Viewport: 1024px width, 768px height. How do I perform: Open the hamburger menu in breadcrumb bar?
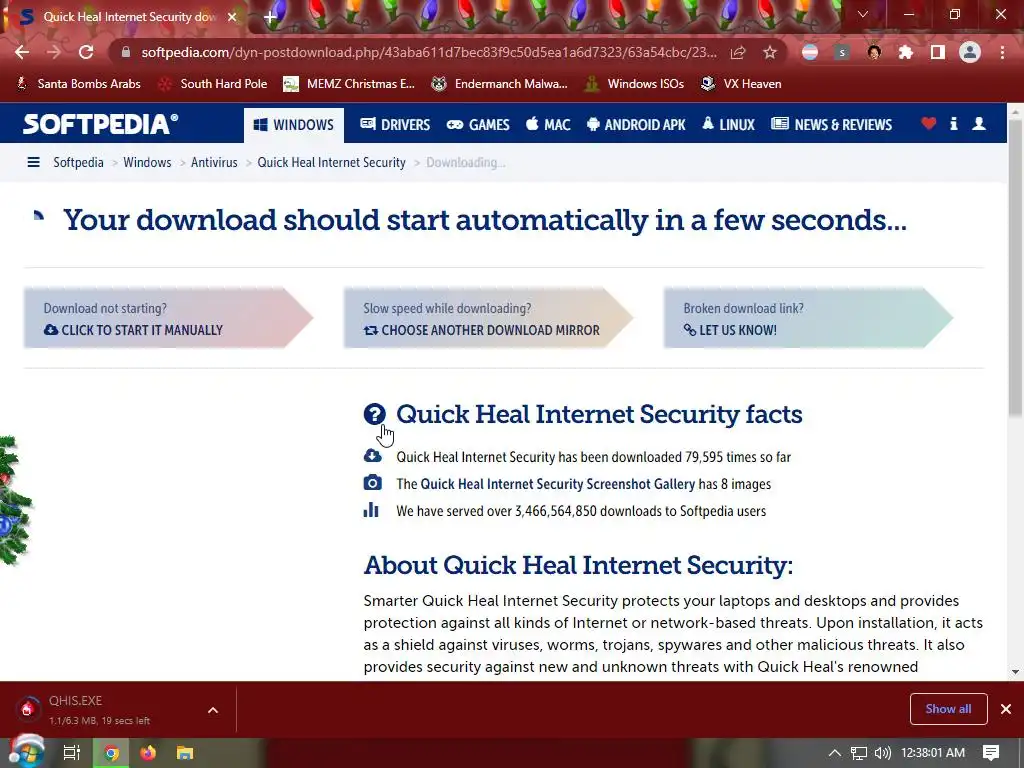pos(33,162)
